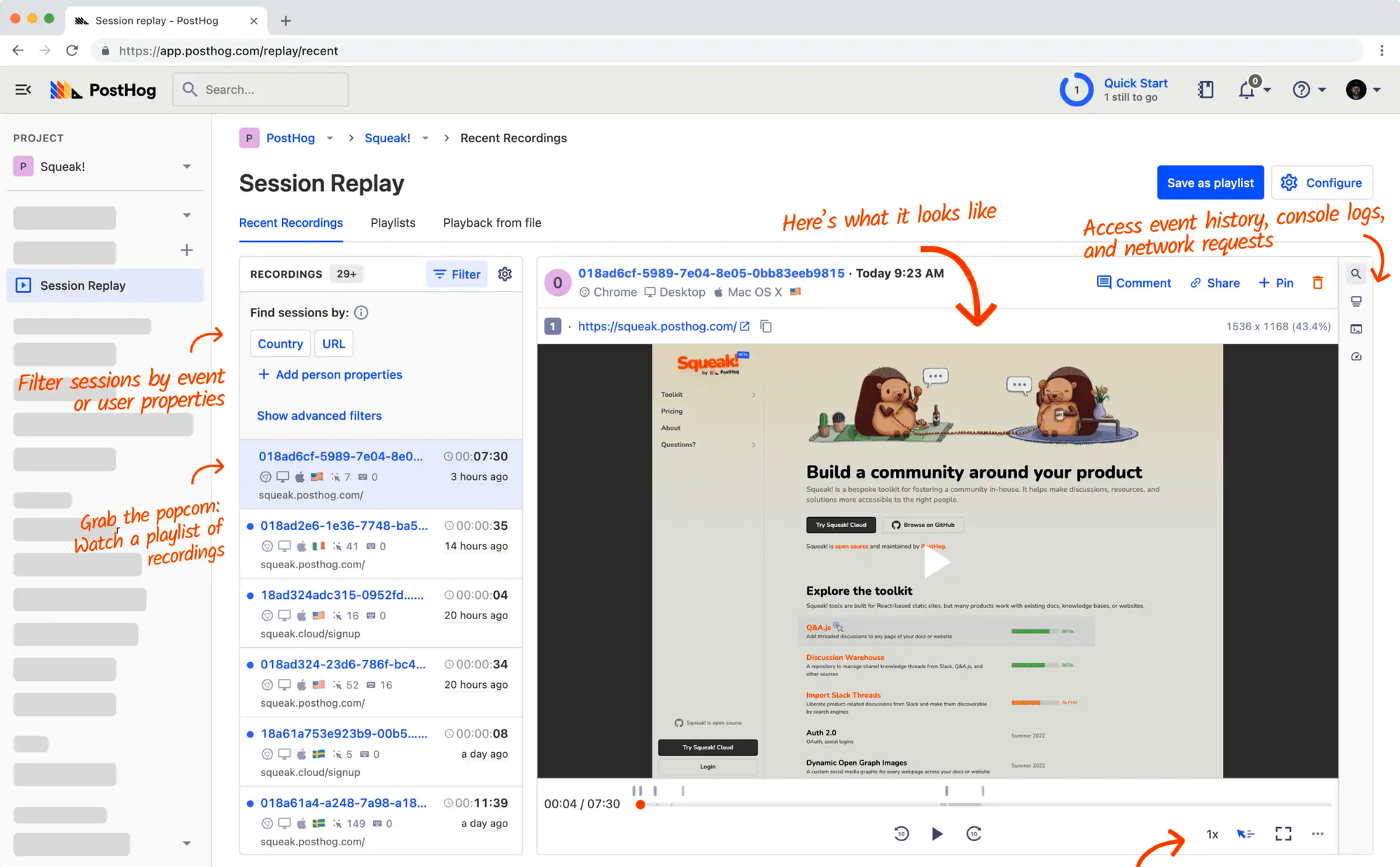Click the Show advanced filters link

pyautogui.click(x=319, y=416)
